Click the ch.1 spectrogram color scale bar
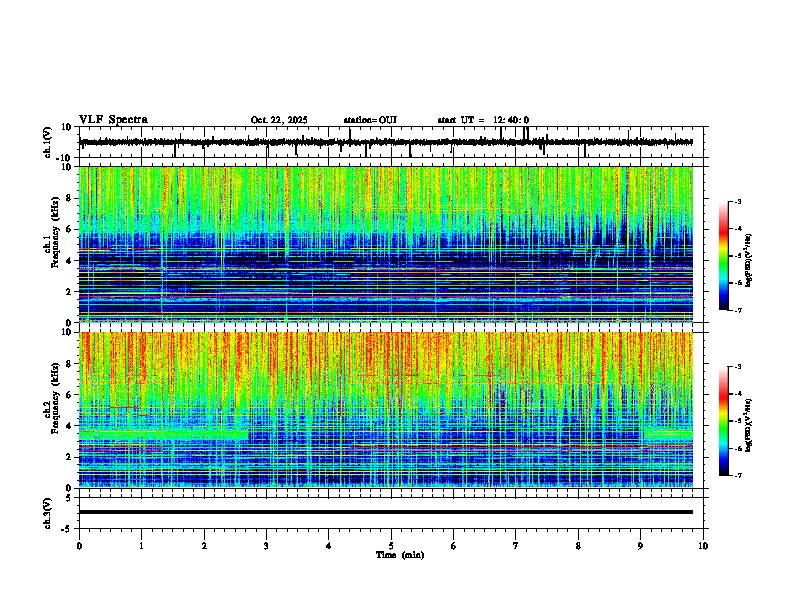The height and width of the screenshot is (612, 792). pyautogui.click(x=724, y=256)
